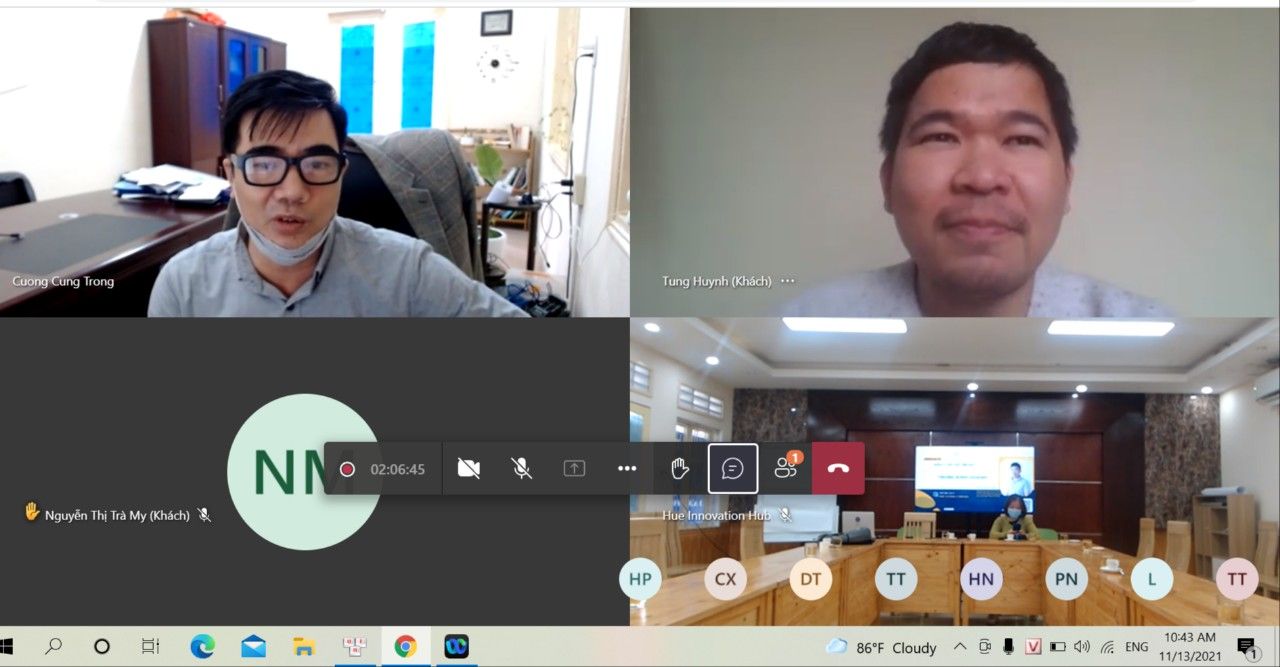Raise your hand in the meeting
This screenshot has height=667, width=1280.
tap(680, 469)
